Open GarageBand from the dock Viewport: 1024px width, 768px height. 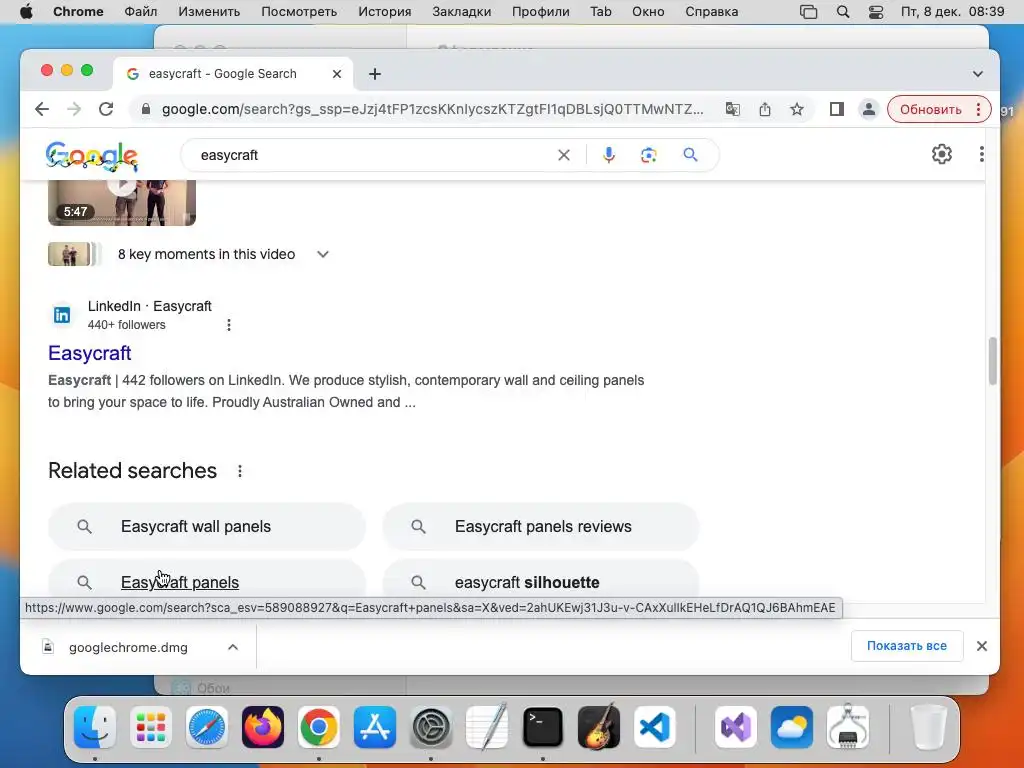coord(599,727)
